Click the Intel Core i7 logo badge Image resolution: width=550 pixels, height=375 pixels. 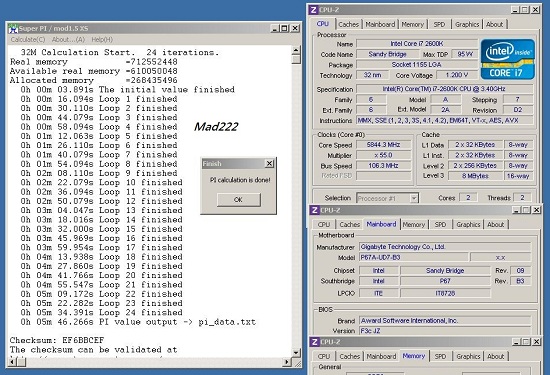(x=508, y=59)
